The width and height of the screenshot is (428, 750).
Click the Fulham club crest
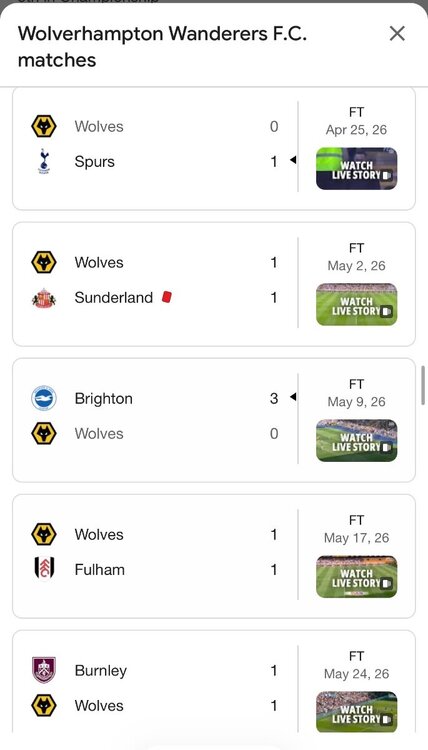[44, 569]
